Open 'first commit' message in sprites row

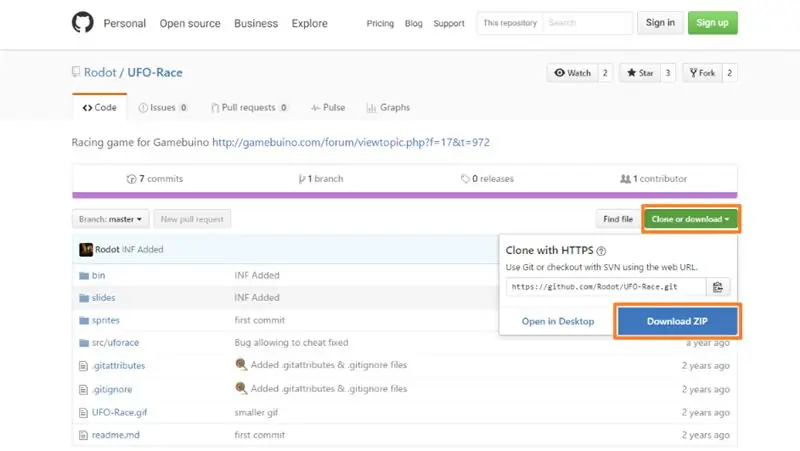pyautogui.click(x=260, y=320)
